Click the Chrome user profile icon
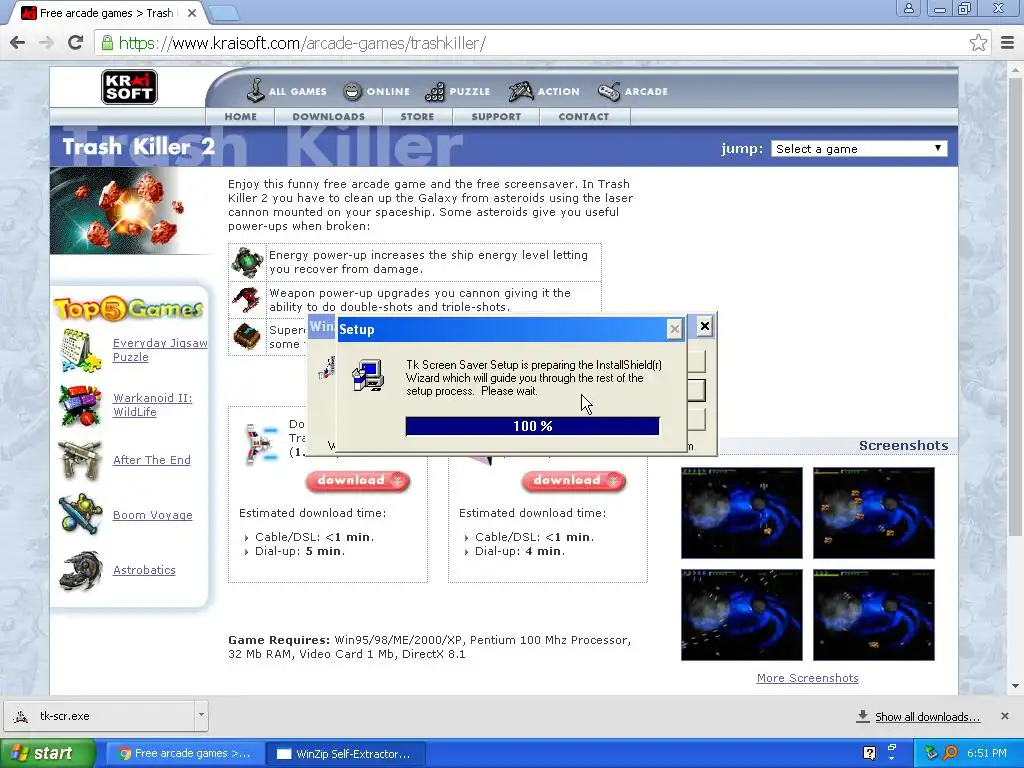Image resolution: width=1024 pixels, height=768 pixels. coord(908,8)
